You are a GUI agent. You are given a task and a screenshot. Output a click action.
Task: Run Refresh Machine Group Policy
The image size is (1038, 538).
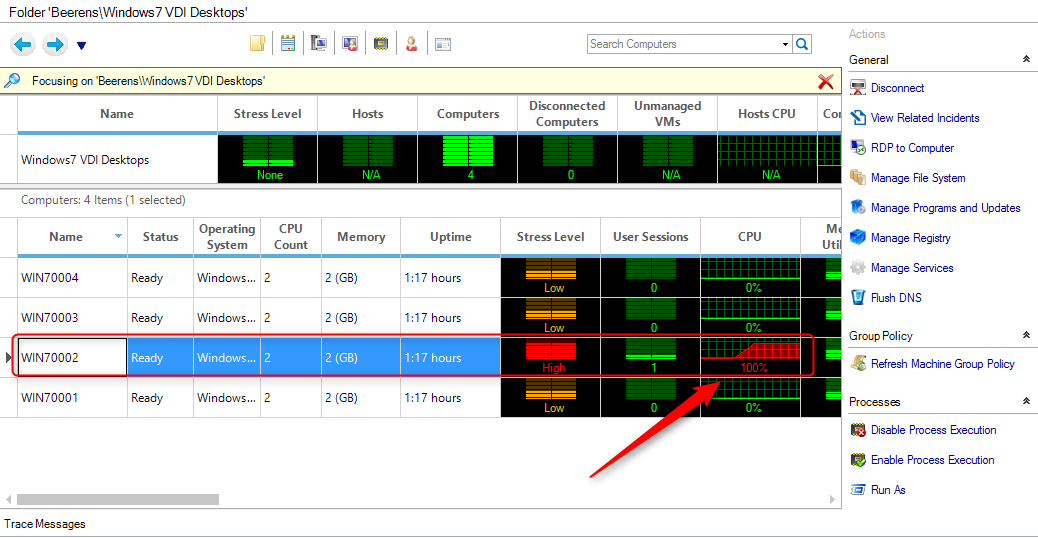(x=943, y=364)
